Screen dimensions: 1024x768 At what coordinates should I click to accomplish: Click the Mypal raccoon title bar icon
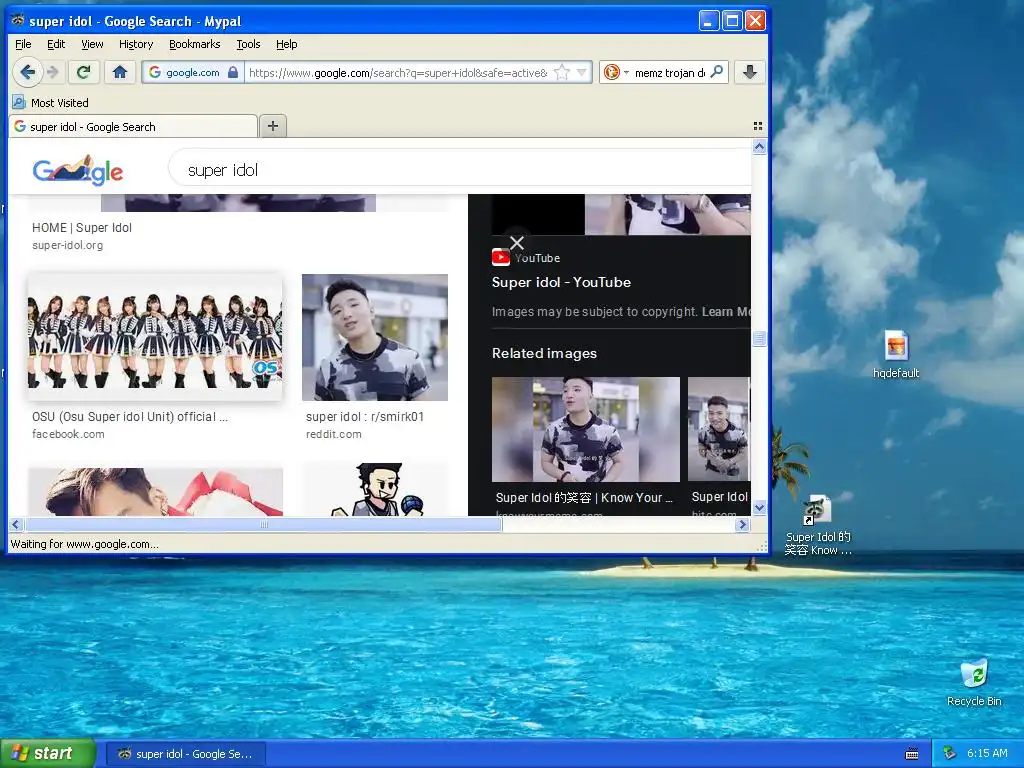click(x=18, y=20)
